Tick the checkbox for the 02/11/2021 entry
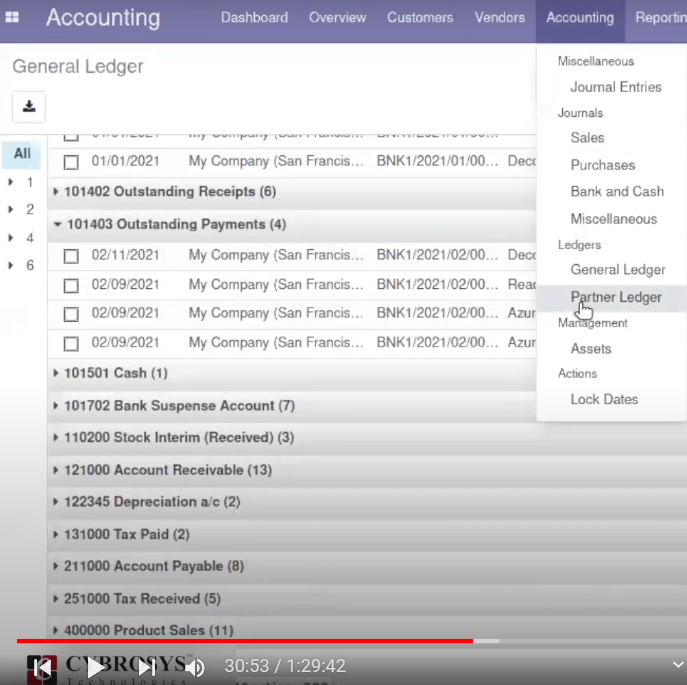Screen dimensions: 687x685 point(71,256)
